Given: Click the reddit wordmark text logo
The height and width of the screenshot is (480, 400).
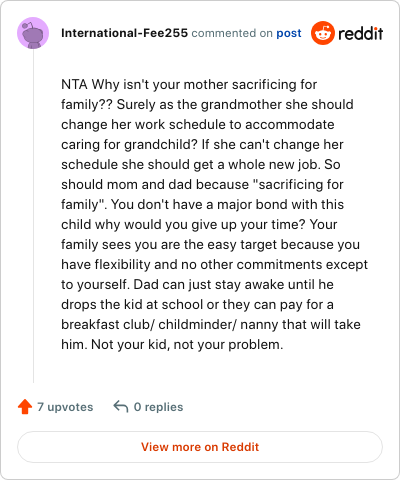Looking at the screenshot, I should coord(361,33).
